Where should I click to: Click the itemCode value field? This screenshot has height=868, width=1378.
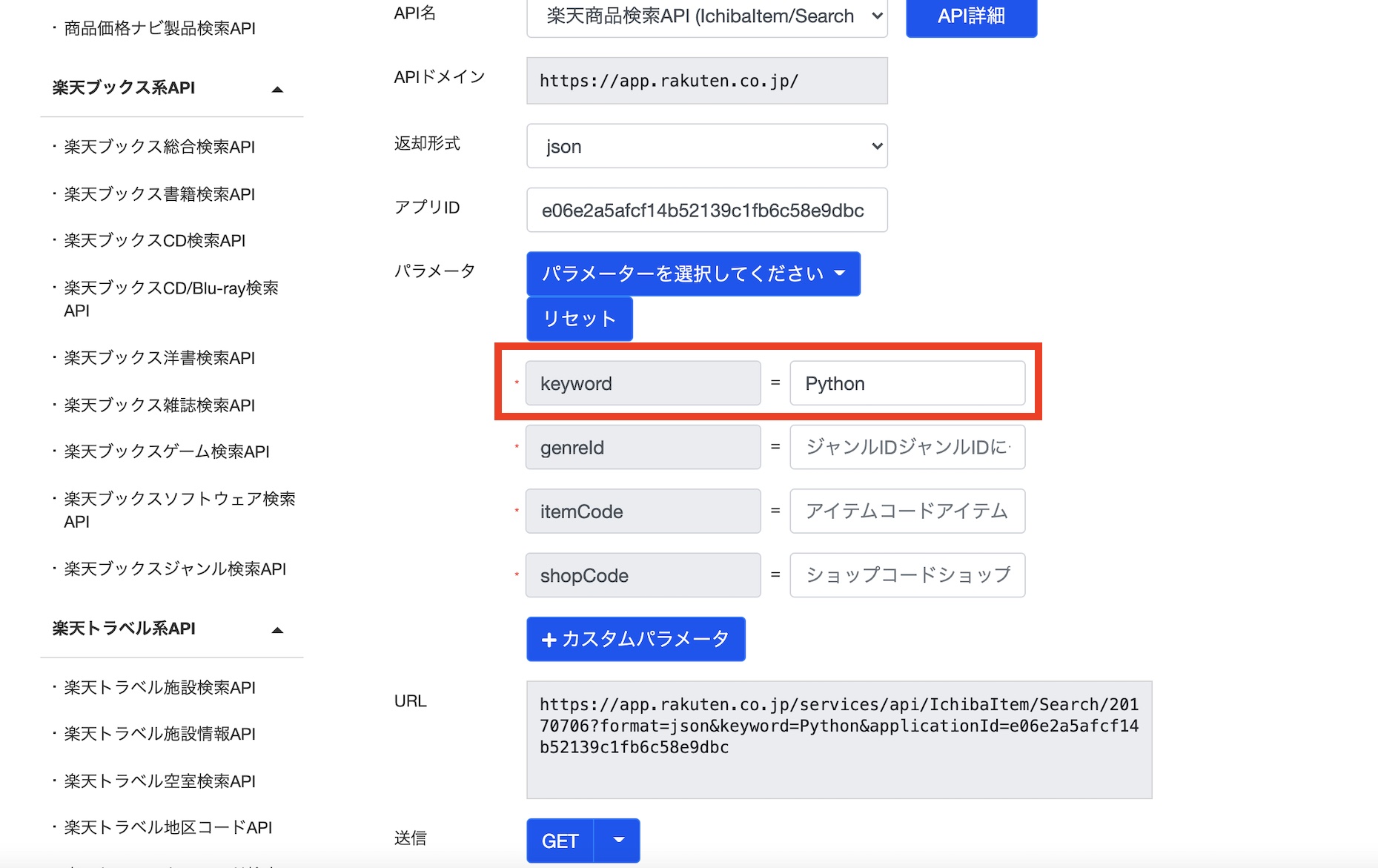[x=907, y=511]
